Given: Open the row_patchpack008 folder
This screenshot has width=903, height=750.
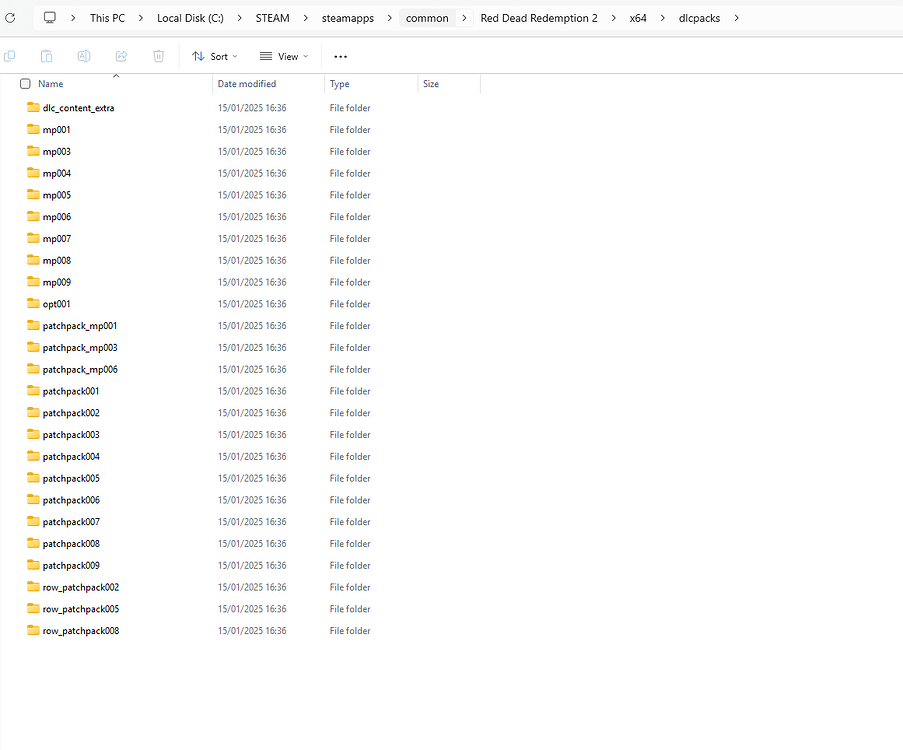Looking at the screenshot, I should click(x=82, y=630).
